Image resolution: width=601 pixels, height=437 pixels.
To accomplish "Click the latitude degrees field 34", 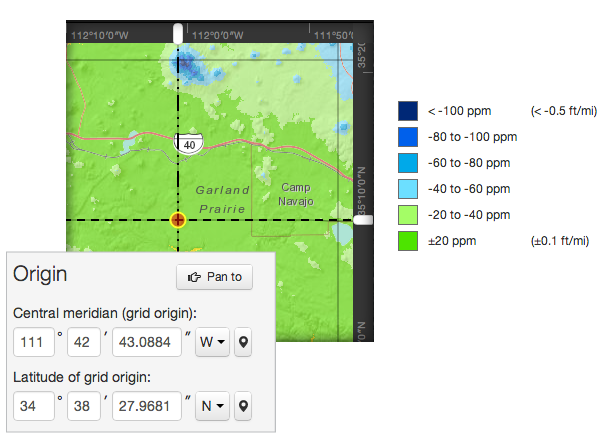I will (x=34, y=406).
